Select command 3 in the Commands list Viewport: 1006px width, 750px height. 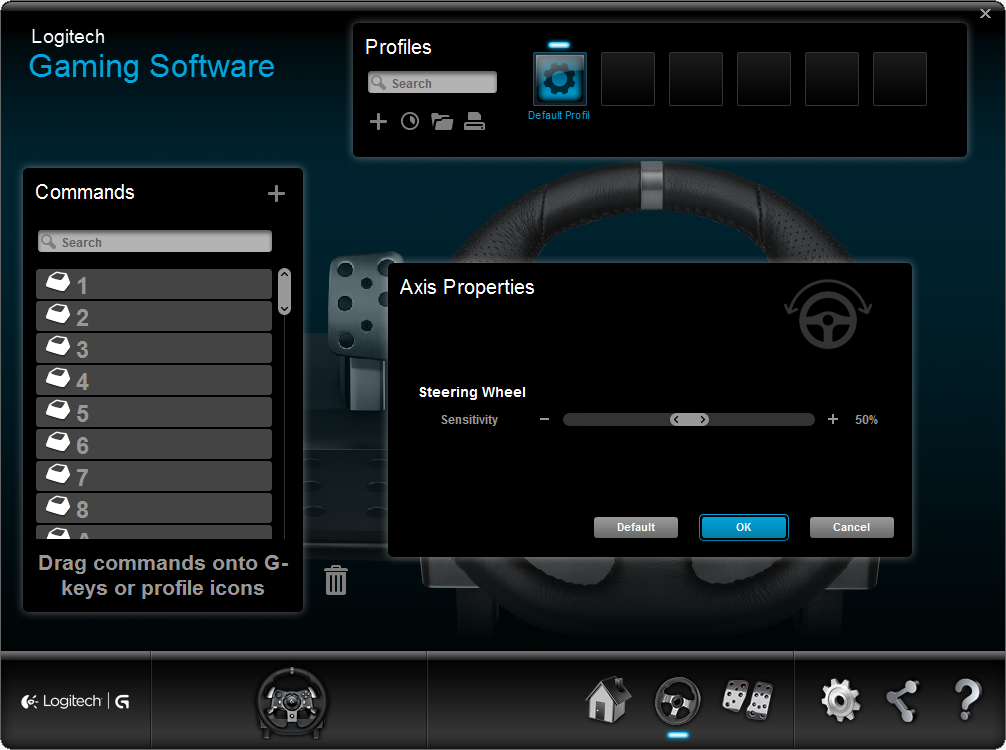pyautogui.click(x=154, y=348)
